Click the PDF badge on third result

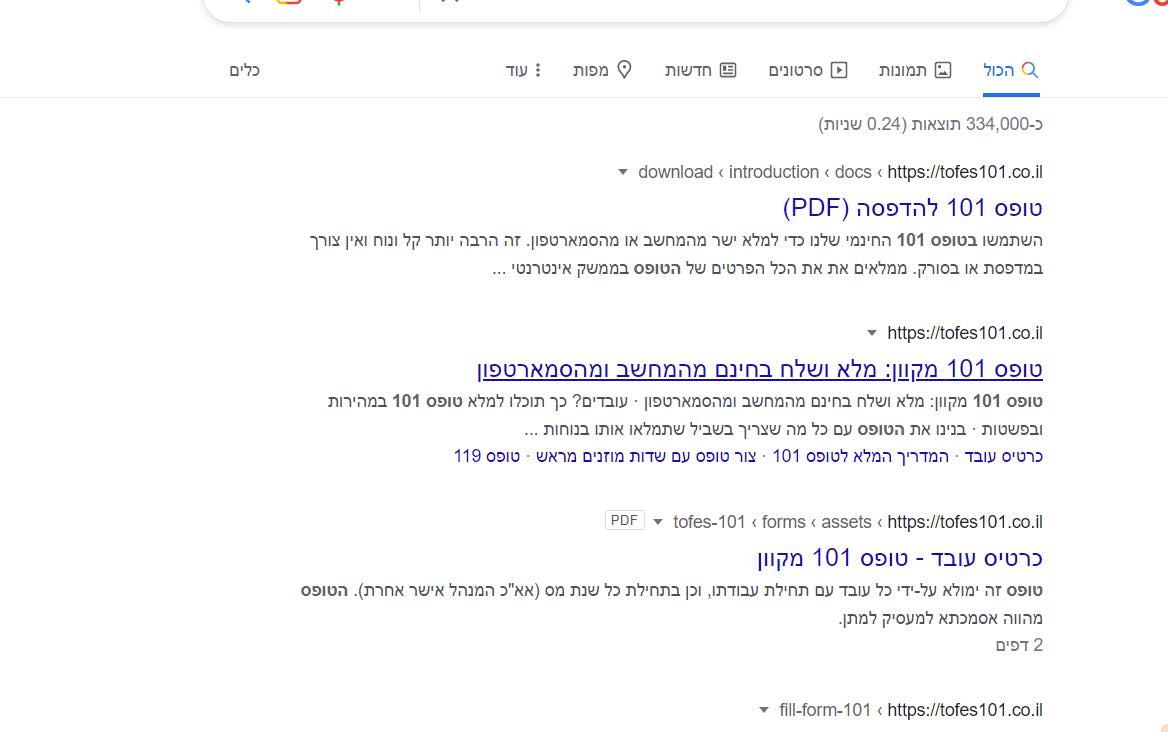tap(625, 521)
